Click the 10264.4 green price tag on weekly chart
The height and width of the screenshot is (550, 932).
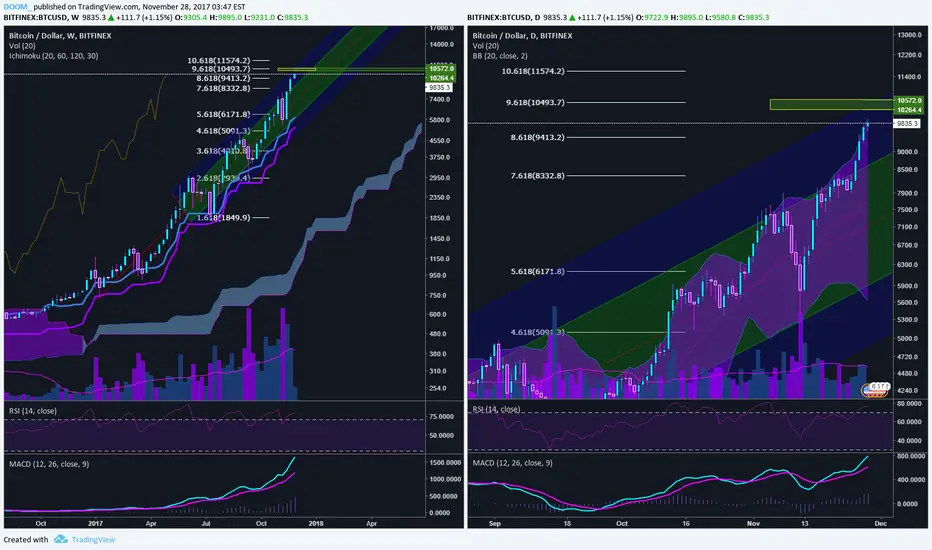coord(441,78)
